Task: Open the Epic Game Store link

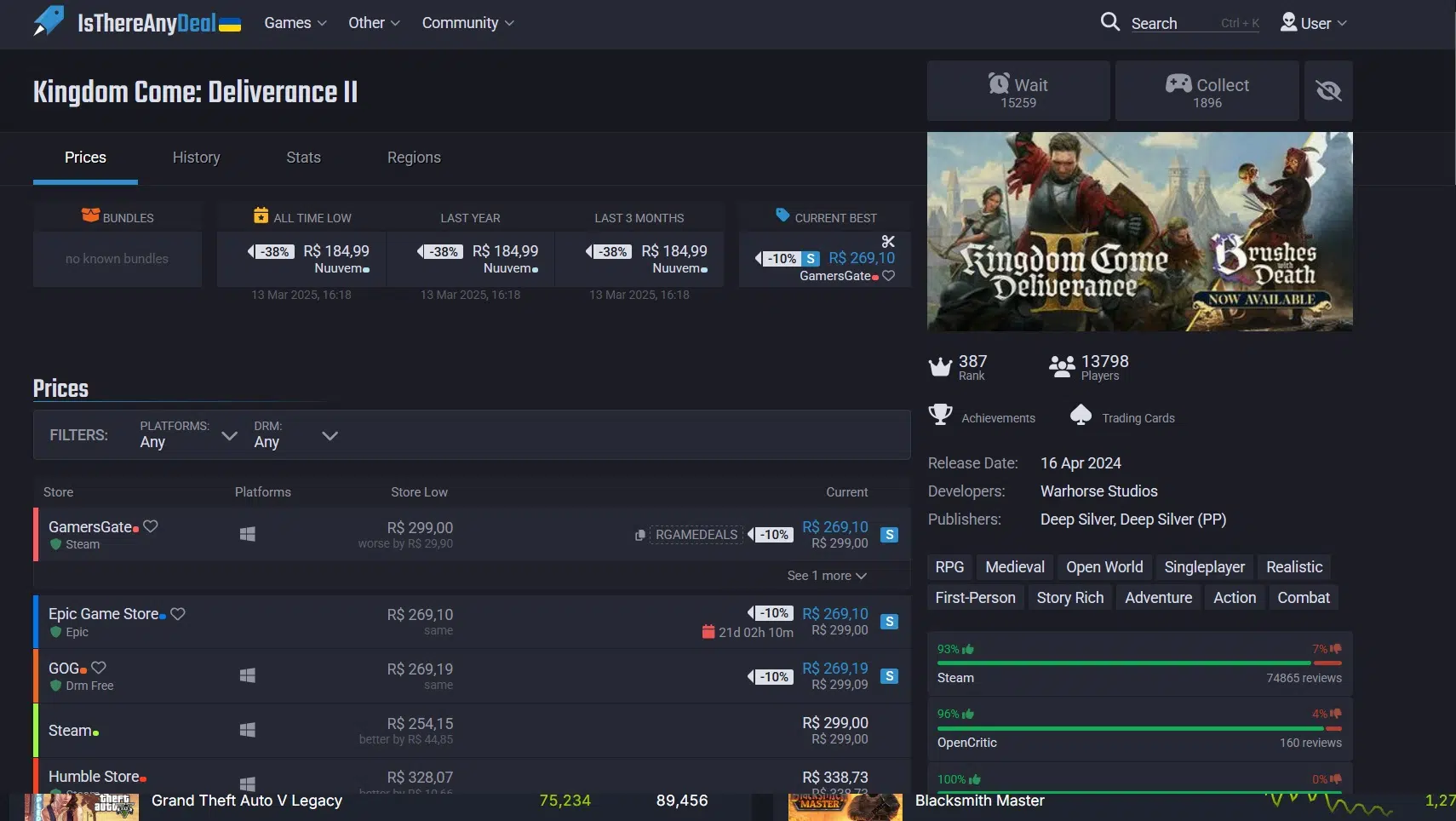Action: click(104, 614)
